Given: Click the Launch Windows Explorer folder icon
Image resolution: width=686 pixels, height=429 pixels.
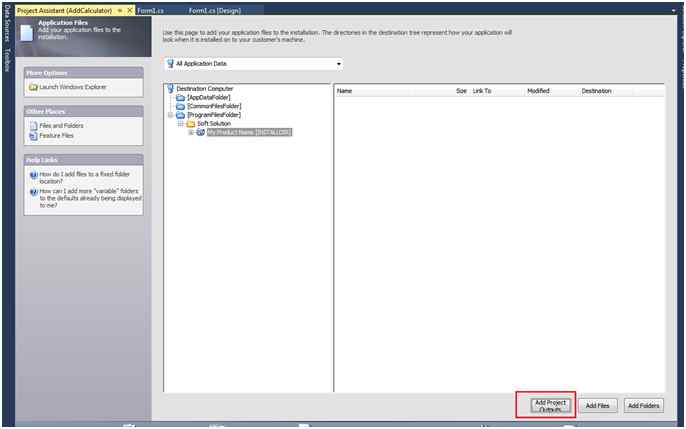Looking at the screenshot, I should (33, 87).
